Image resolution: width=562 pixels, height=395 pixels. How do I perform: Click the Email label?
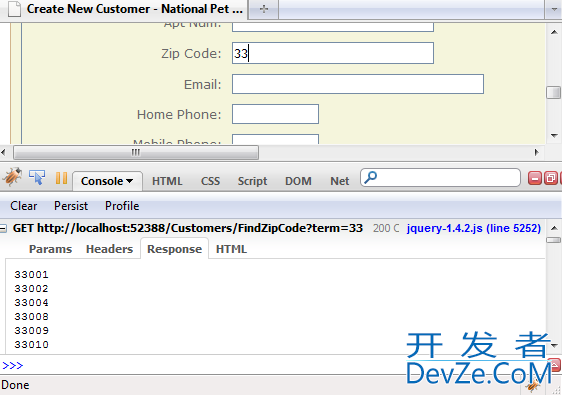[203, 85]
